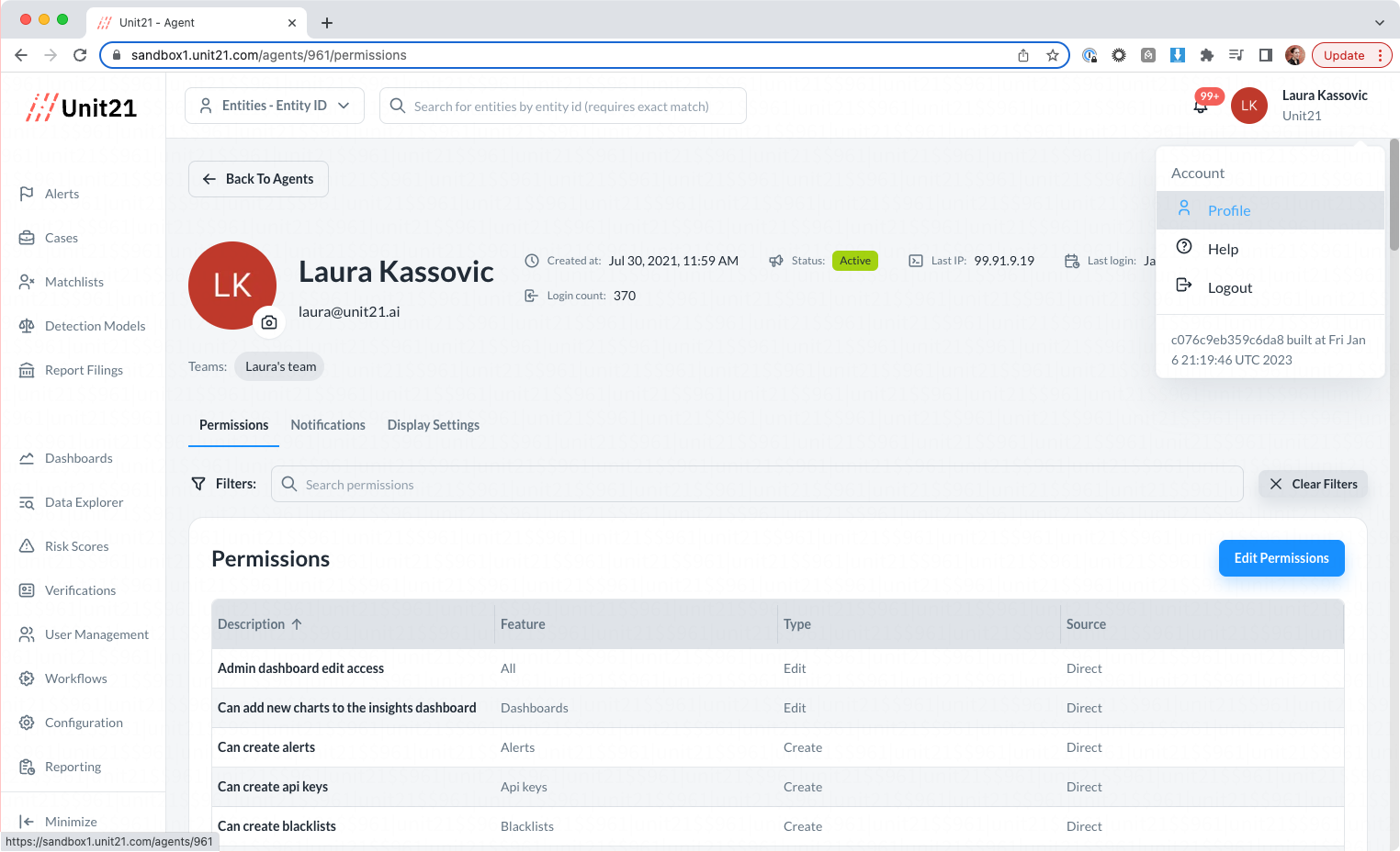Click 'Admin dashboard edit access' row
Image resolution: width=1400 pixels, height=852 pixels.
(778, 668)
